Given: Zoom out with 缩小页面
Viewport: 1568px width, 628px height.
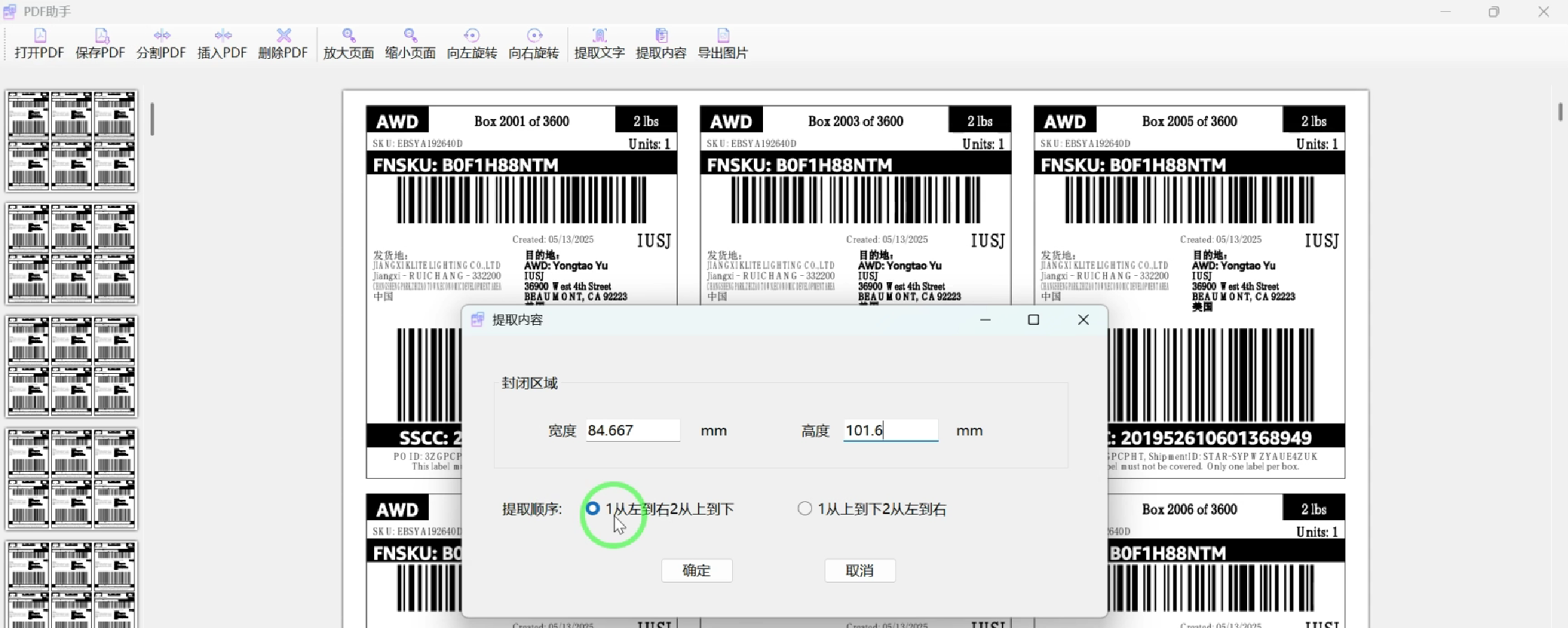Looking at the screenshot, I should [x=410, y=43].
